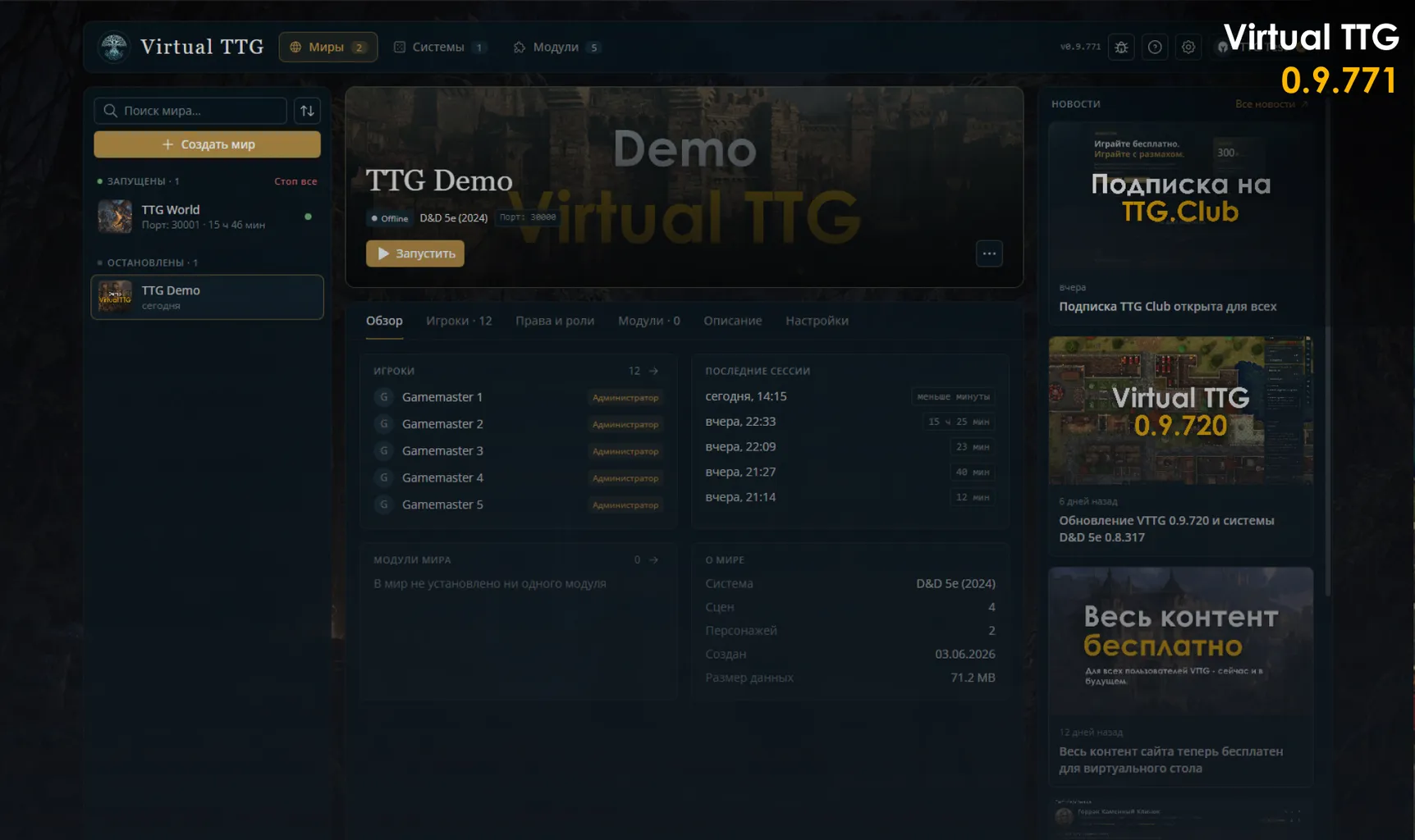
Task: Click the Gamemaster 1 avatar circle
Action: pos(383,397)
